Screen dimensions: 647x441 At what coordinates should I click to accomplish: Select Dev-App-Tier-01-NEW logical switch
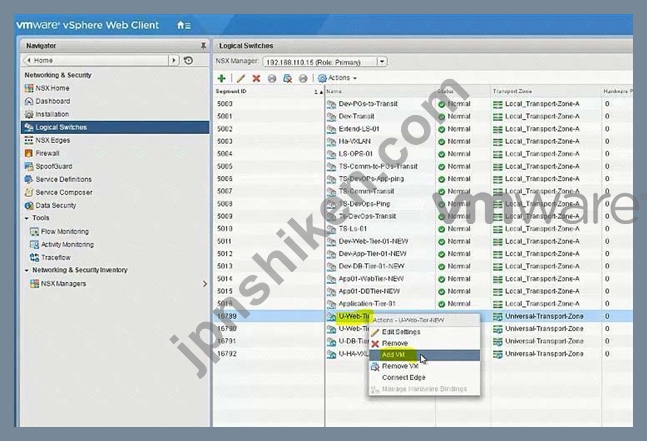pyautogui.click(x=372, y=254)
